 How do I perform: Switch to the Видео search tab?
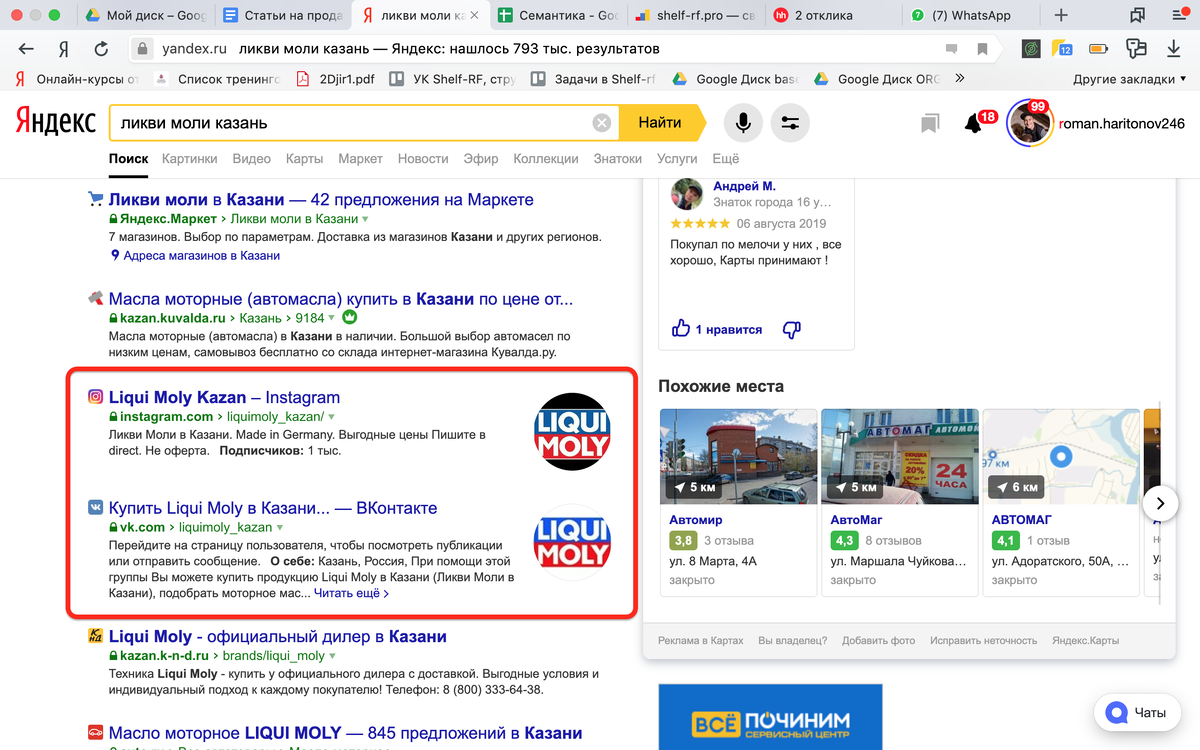tap(252, 159)
